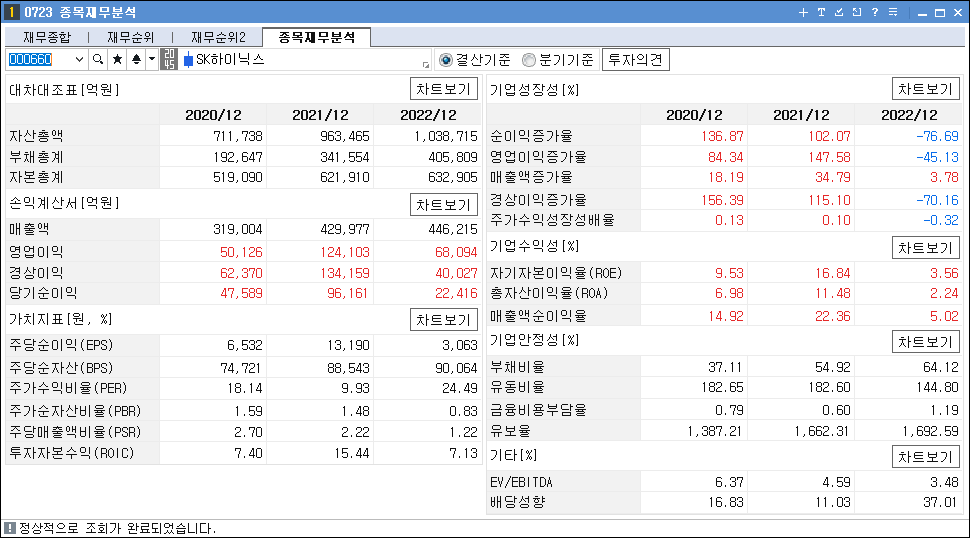Click the checkmark tray icon in title bar
The image size is (970, 538).
coord(839,12)
